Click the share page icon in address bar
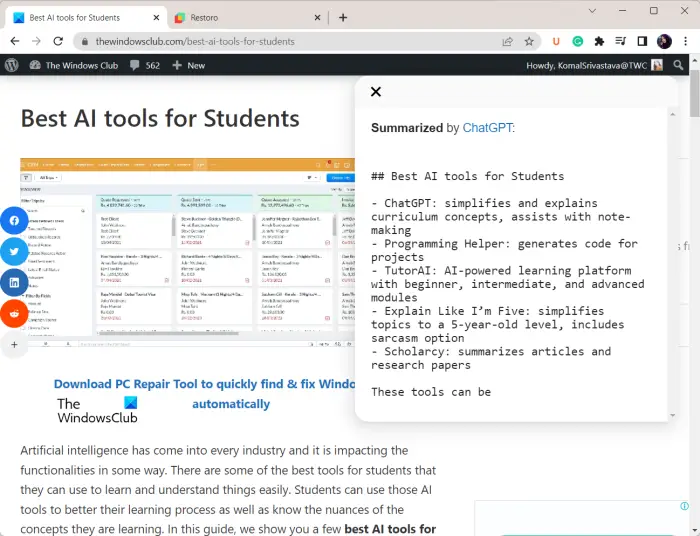Image resolution: width=700 pixels, height=536 pixels. pyautogui.click(x=507, y=42)
